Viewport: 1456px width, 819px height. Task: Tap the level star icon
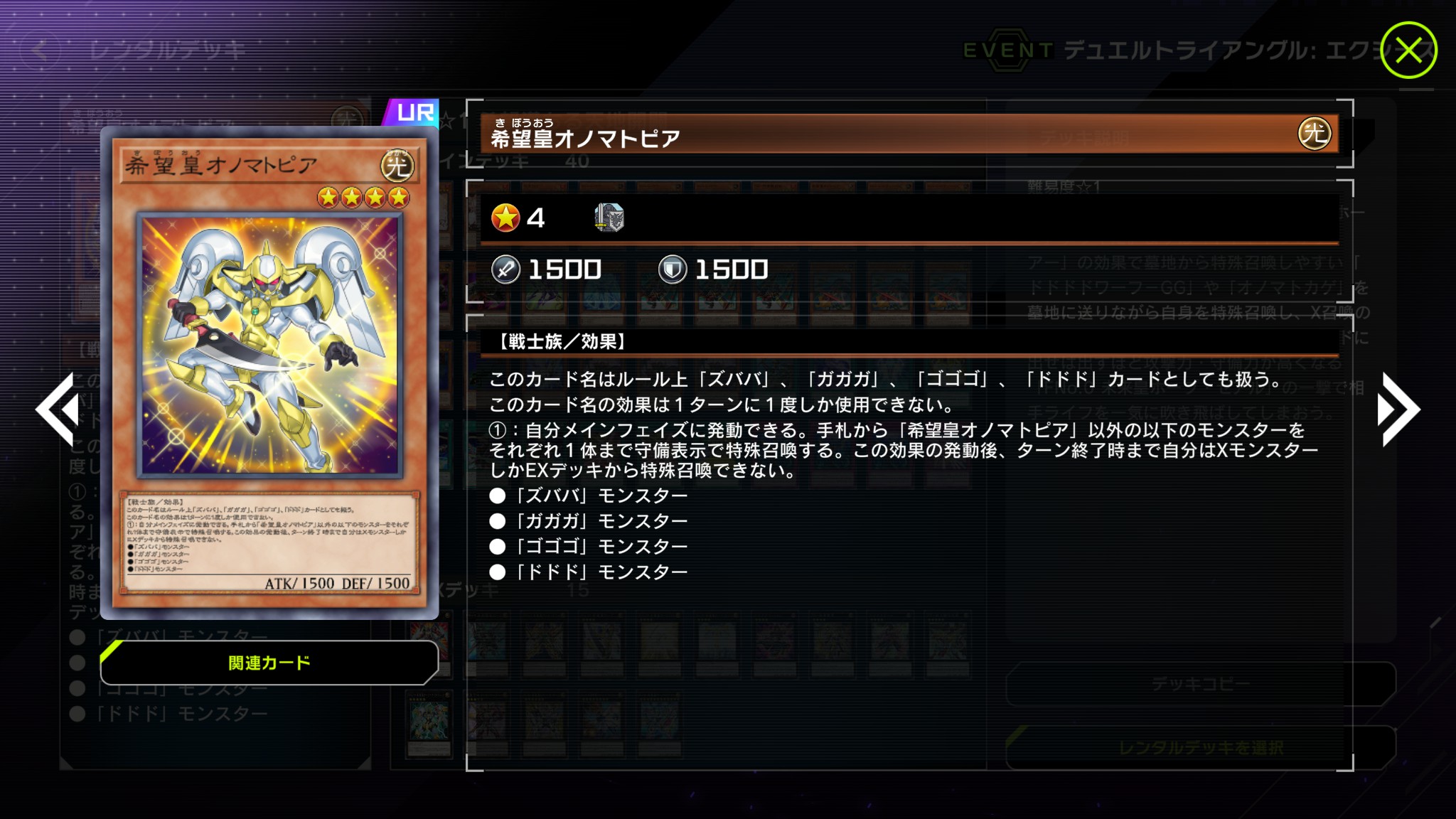coord(505,218)
